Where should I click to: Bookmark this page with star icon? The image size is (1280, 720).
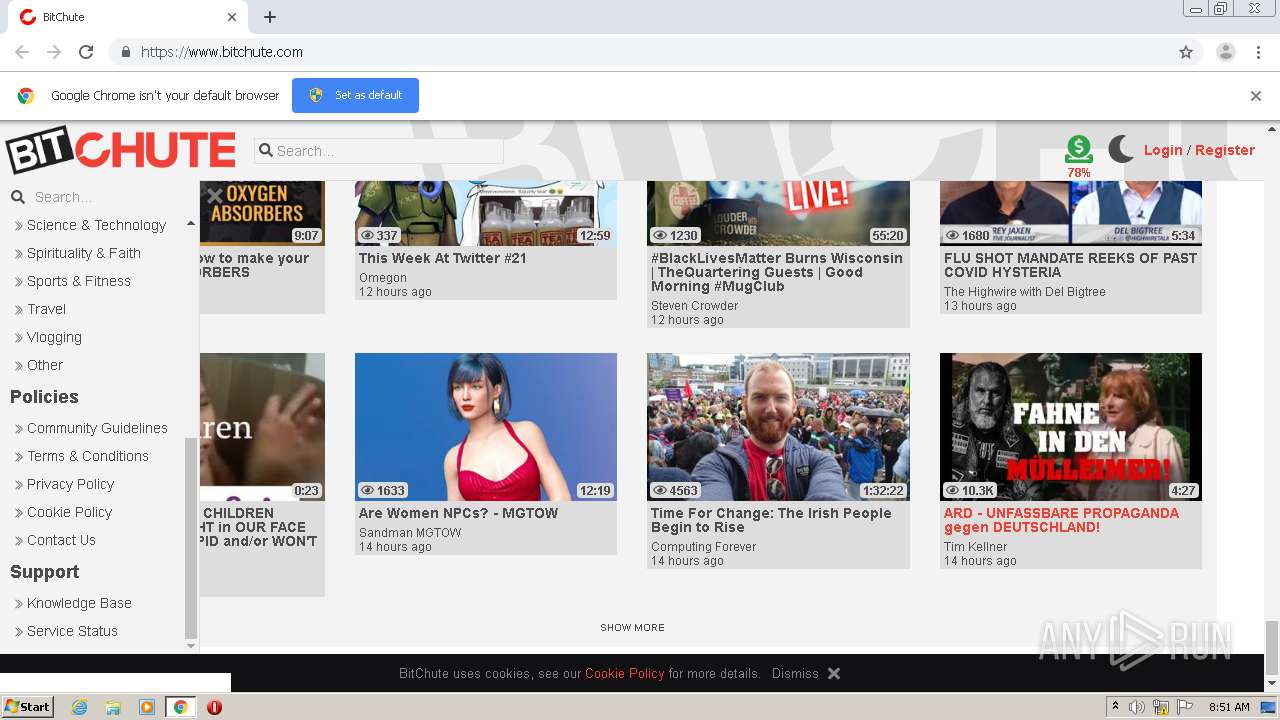[1186, 52]
